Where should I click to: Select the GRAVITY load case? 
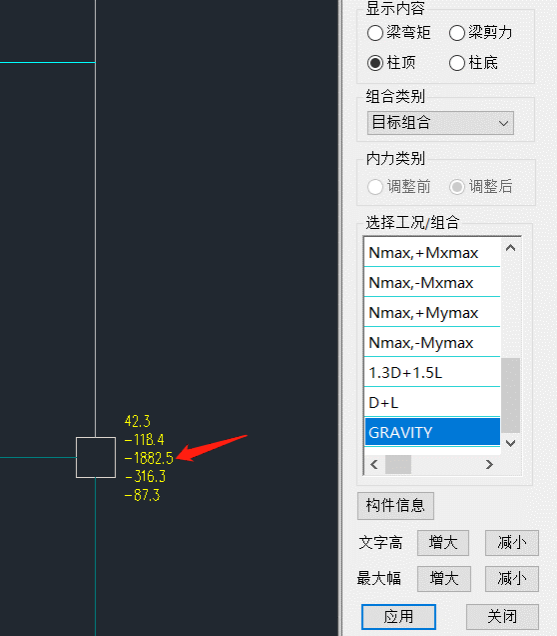click(x=432, y=432)
